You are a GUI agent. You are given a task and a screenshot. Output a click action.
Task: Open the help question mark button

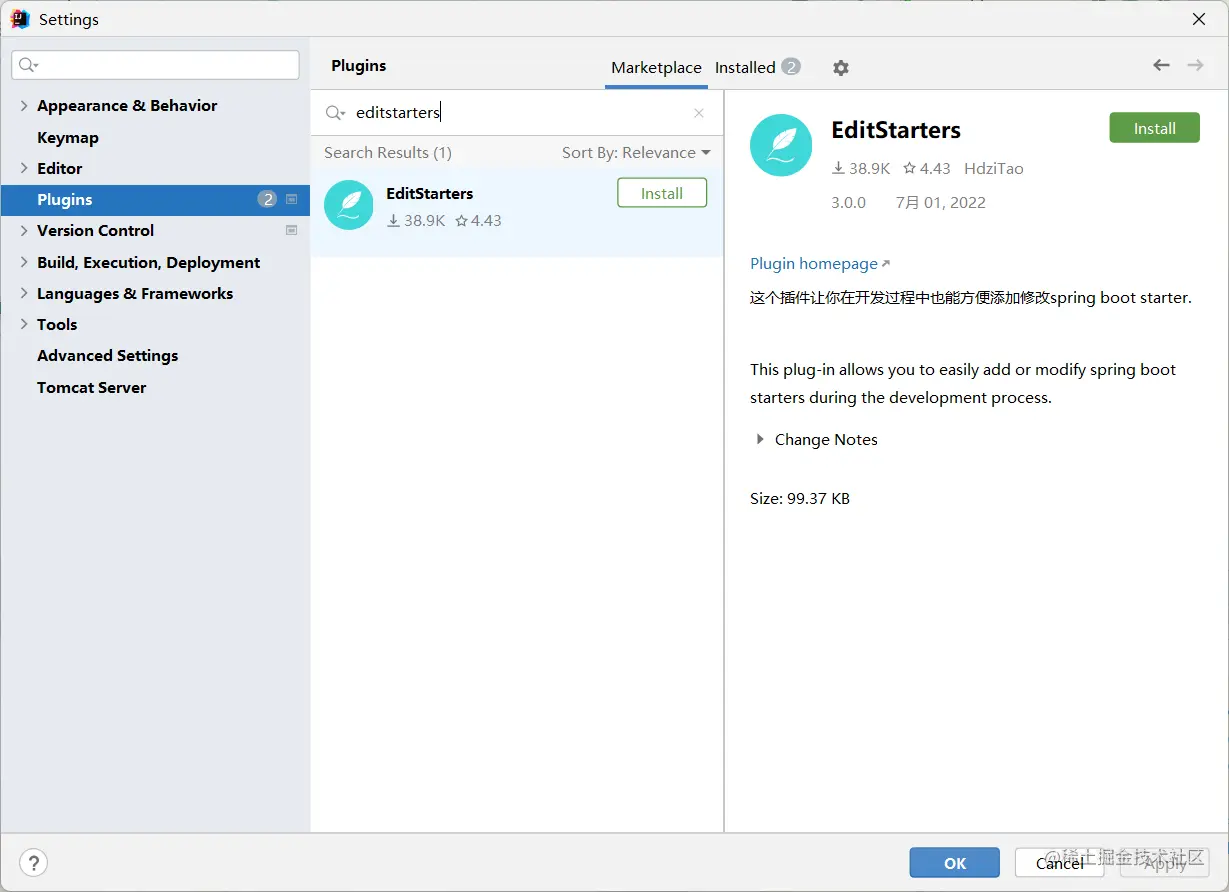[x=33, y=863]
